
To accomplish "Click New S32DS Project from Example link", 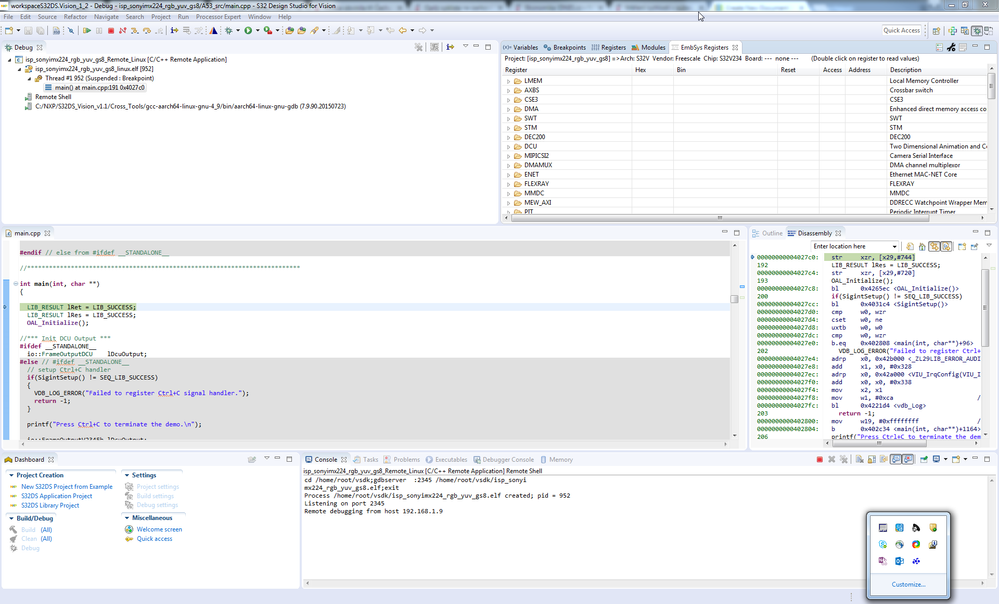I will tap(66, 487).
